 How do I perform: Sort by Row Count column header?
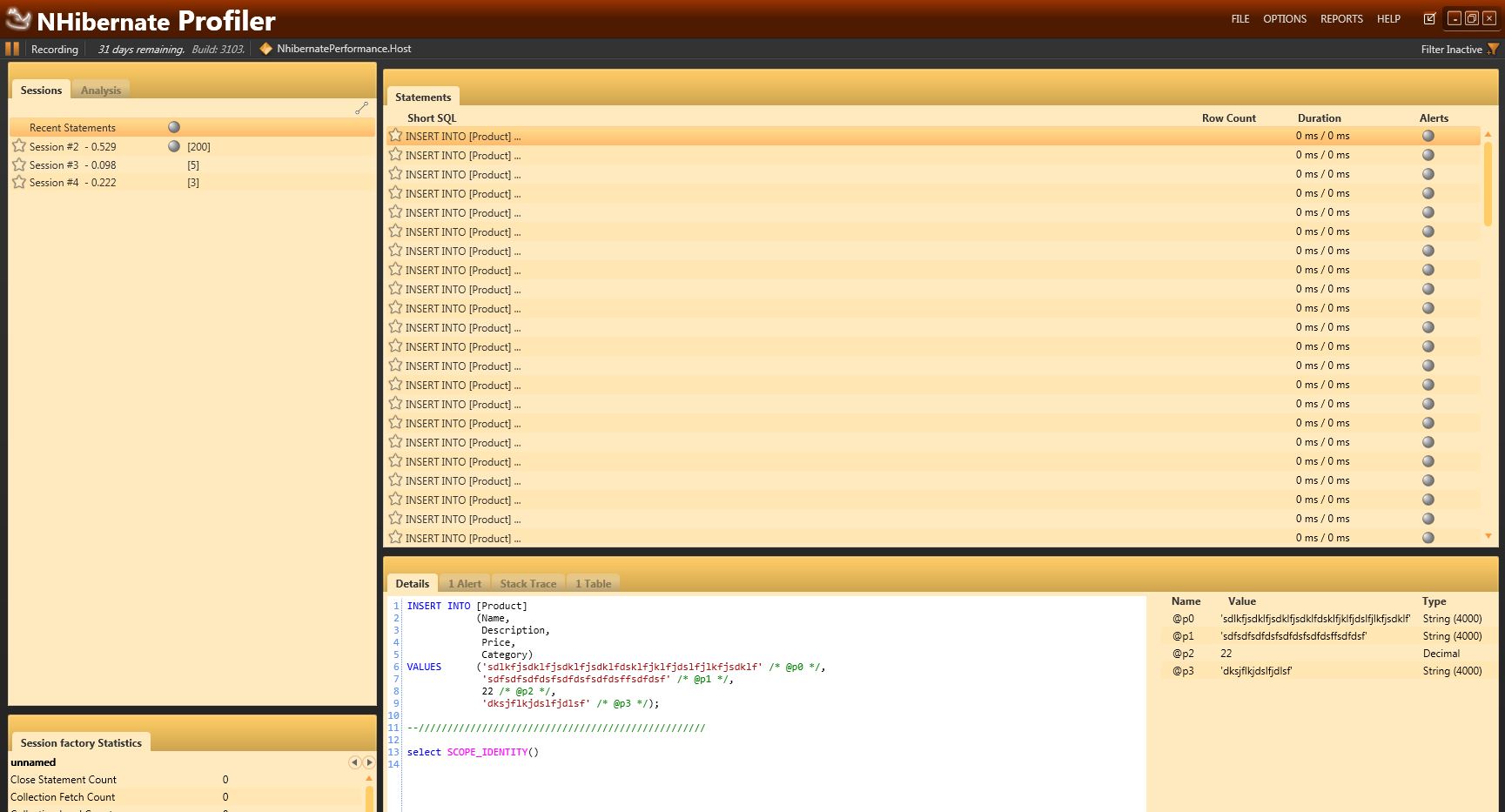pos(1228,117)
